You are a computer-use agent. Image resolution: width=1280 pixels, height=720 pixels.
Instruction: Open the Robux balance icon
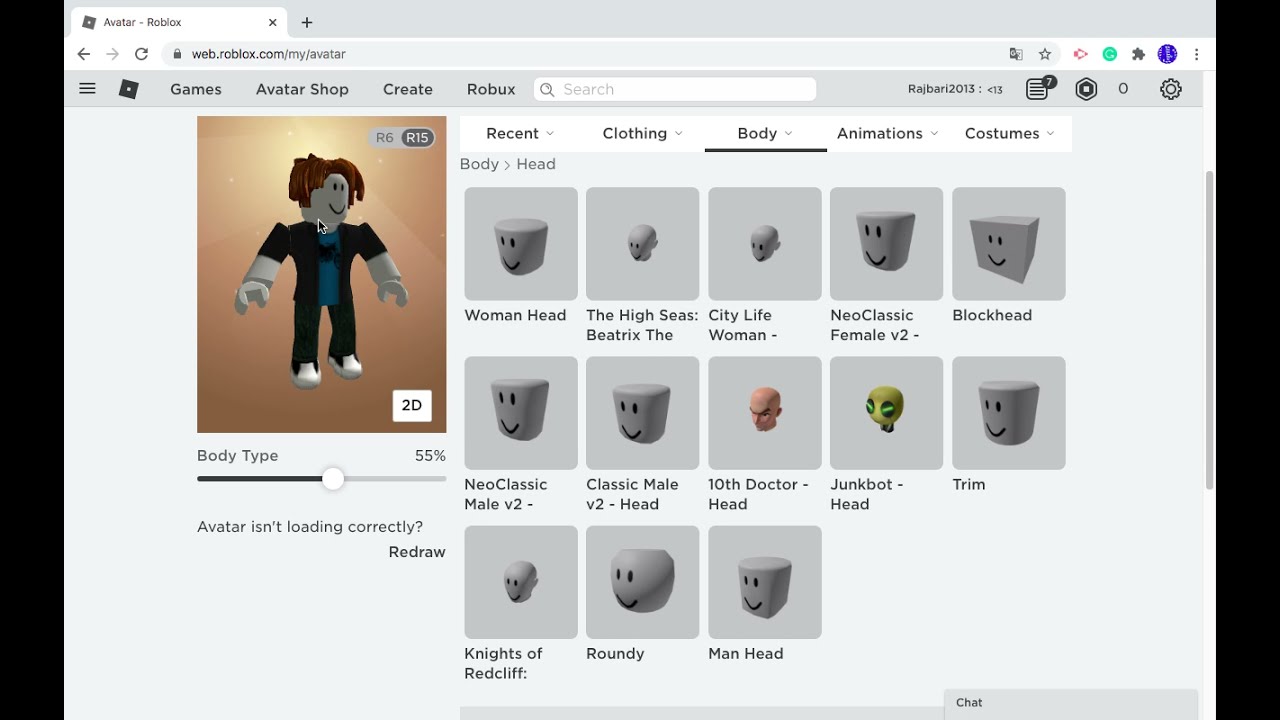[x=1086, y=89]
